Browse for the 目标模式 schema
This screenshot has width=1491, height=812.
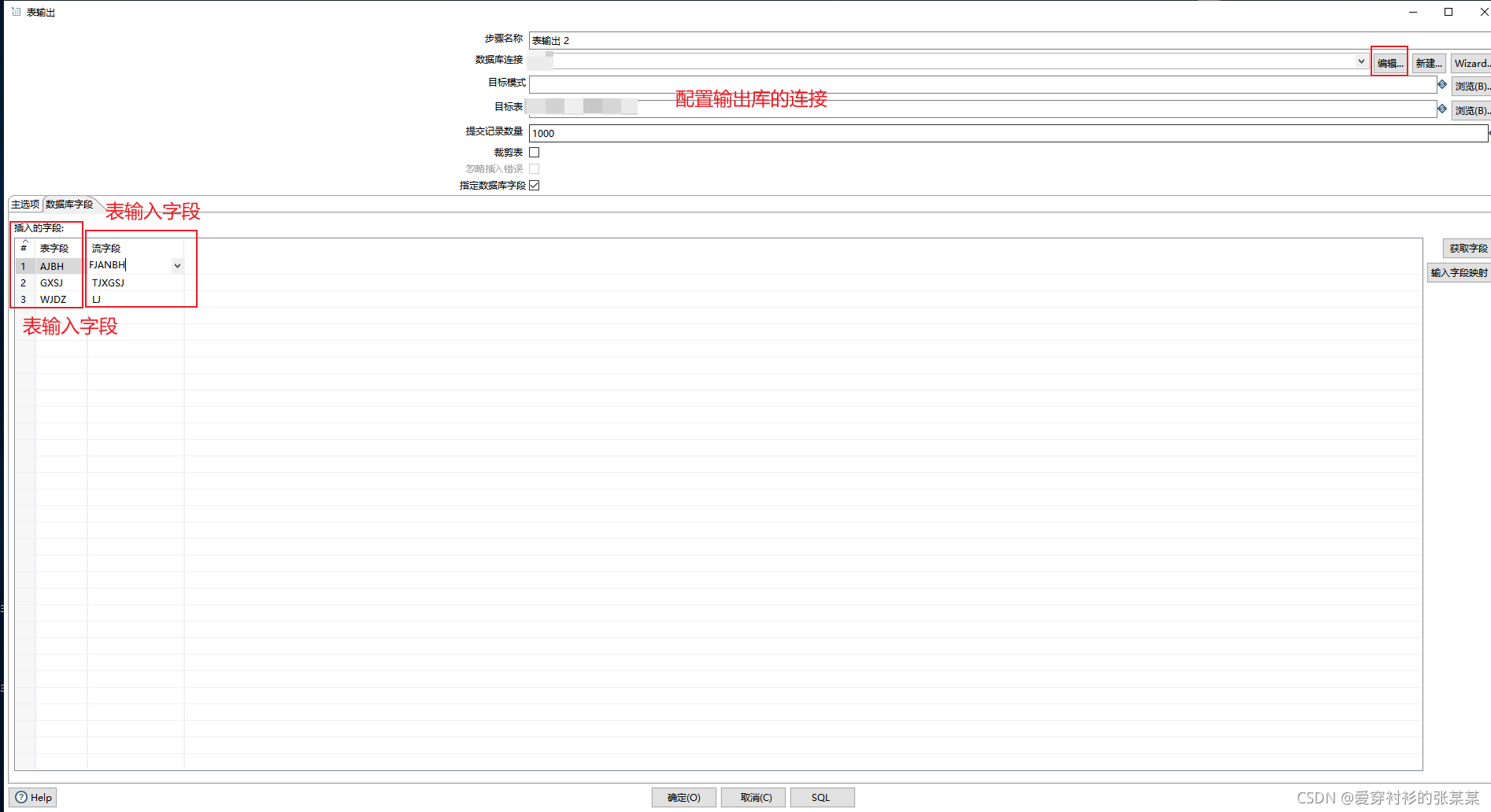[1471, 86]
